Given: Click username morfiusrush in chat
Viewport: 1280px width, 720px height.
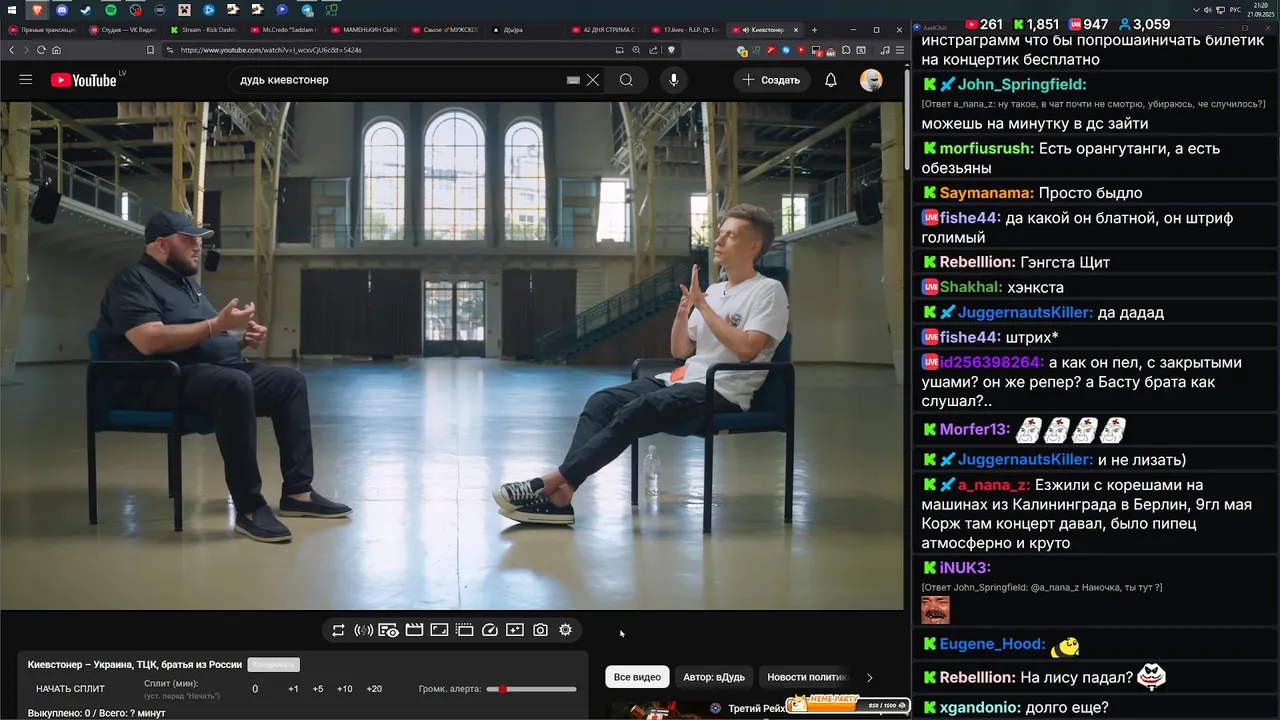Looking at the screenshot, I should 987,149.
